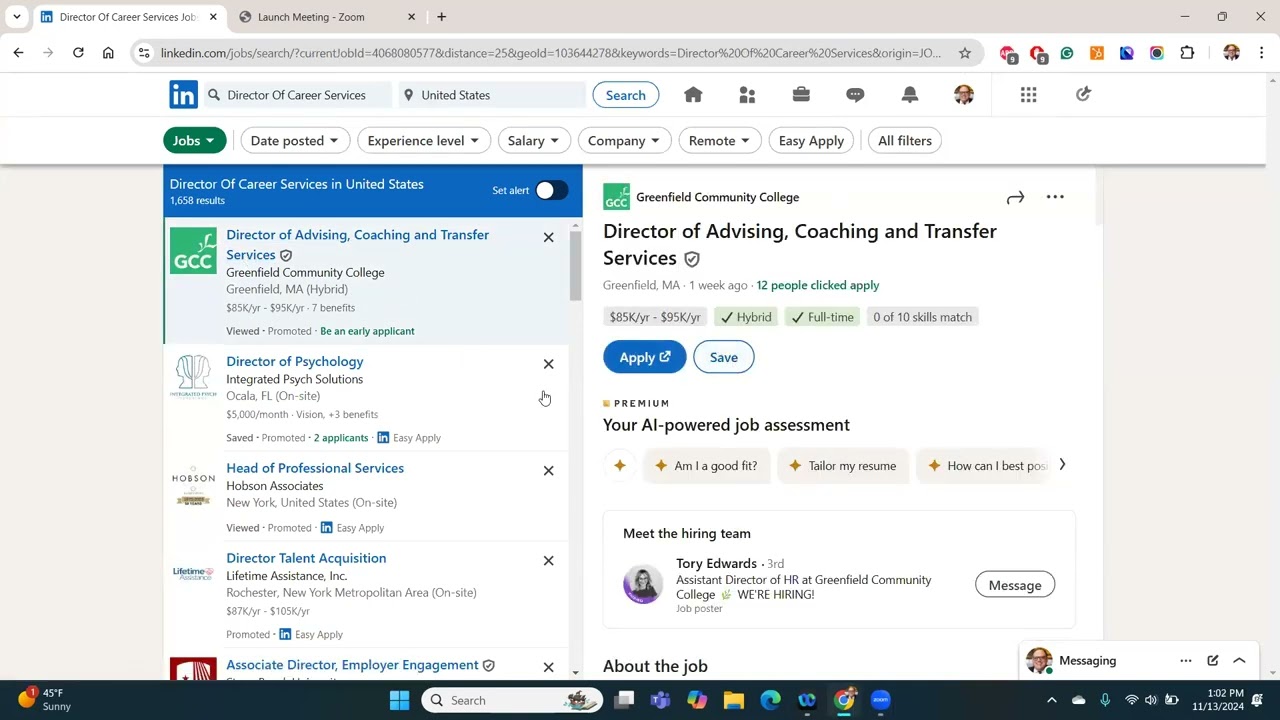This screenshot has height=720, width=1280.
Task: Toggle the Set alert switch
Action: tap(551, 190)
